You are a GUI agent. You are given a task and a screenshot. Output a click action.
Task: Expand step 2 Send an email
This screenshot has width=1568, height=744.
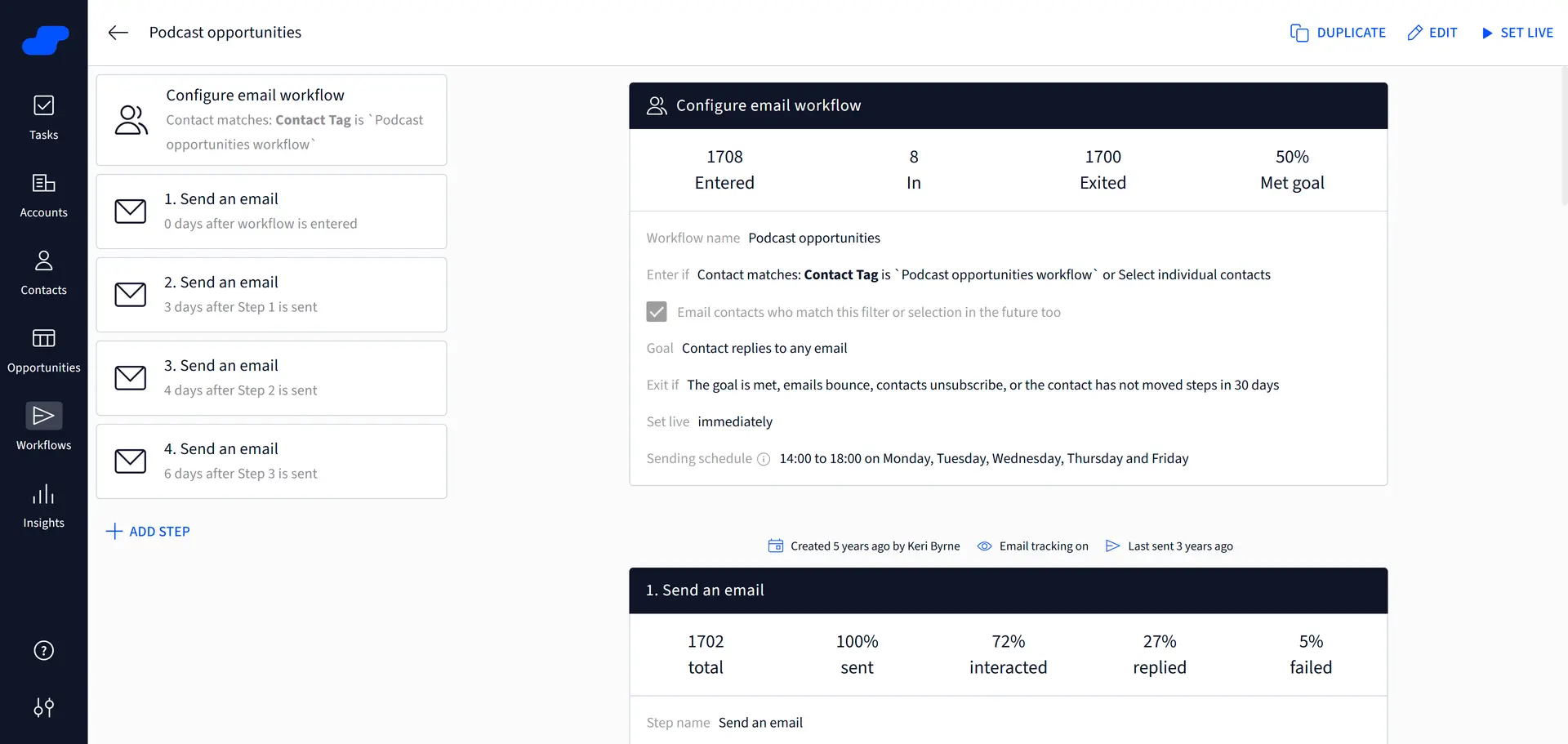271,294
